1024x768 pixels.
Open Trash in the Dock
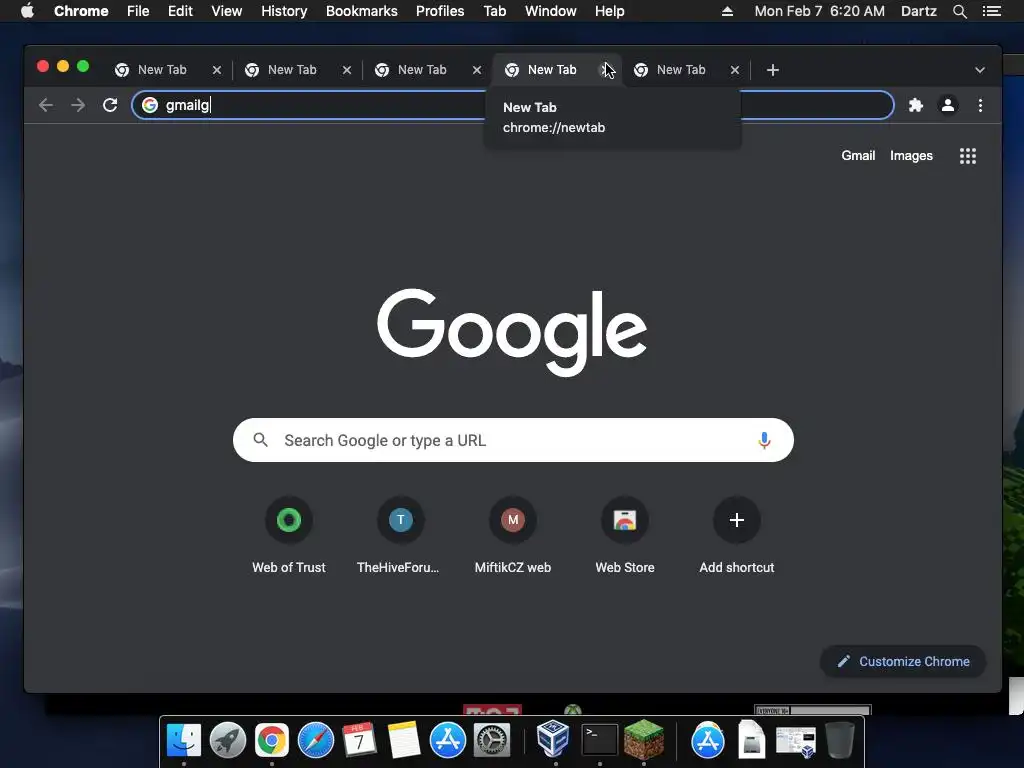pyautogui.click(x=840, y=740)
